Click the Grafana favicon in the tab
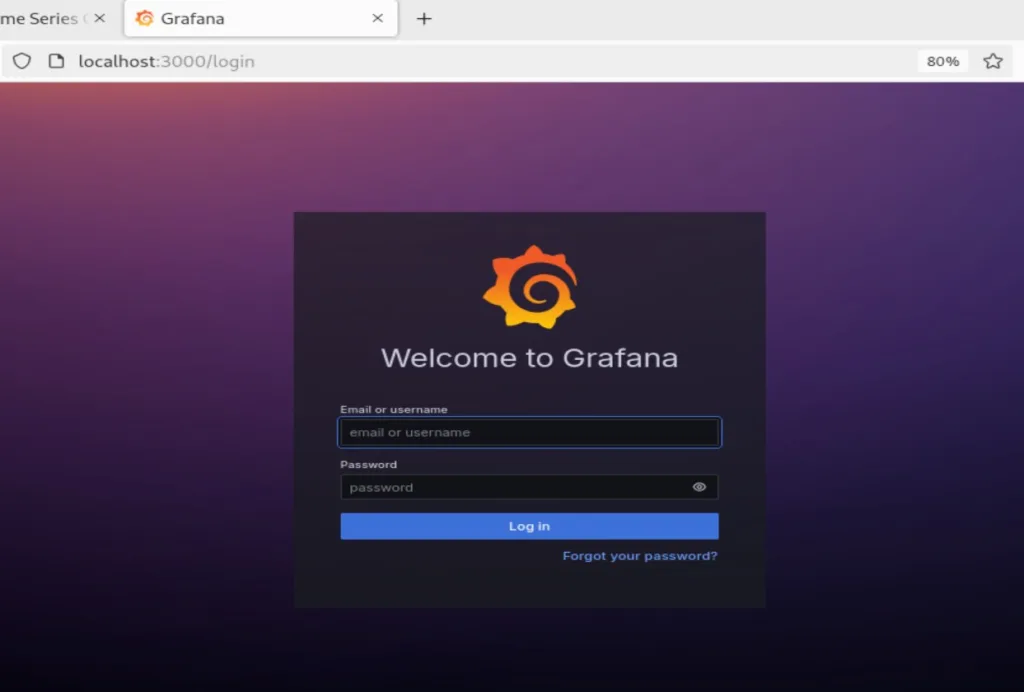 pos(145,19)
